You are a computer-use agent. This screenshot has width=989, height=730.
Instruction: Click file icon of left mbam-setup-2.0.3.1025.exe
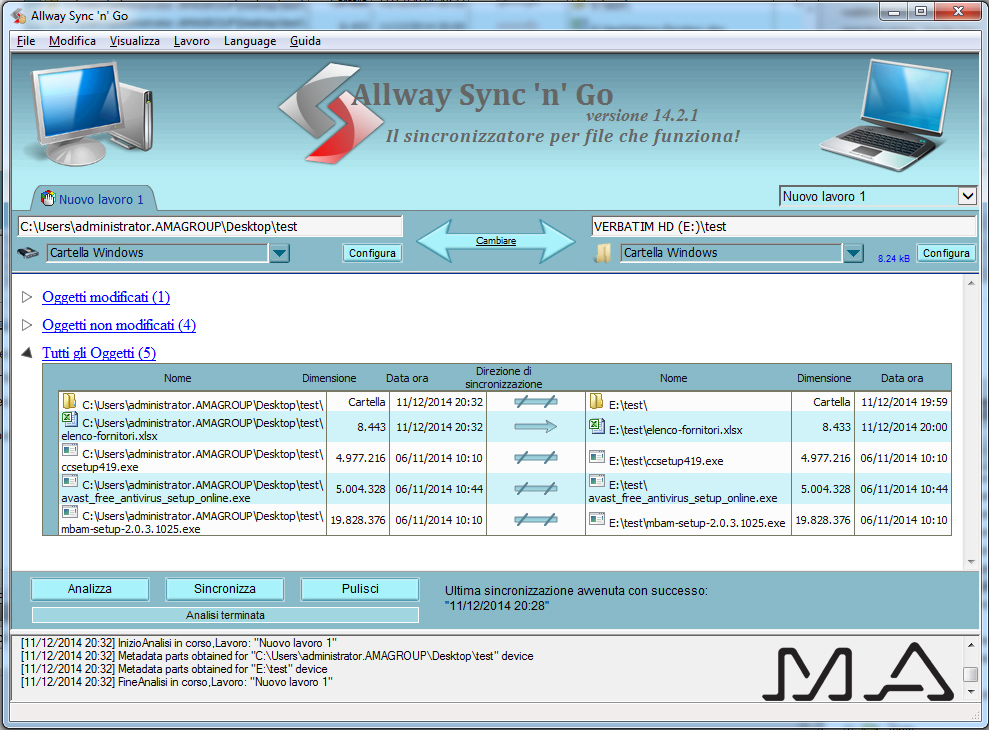69,512
